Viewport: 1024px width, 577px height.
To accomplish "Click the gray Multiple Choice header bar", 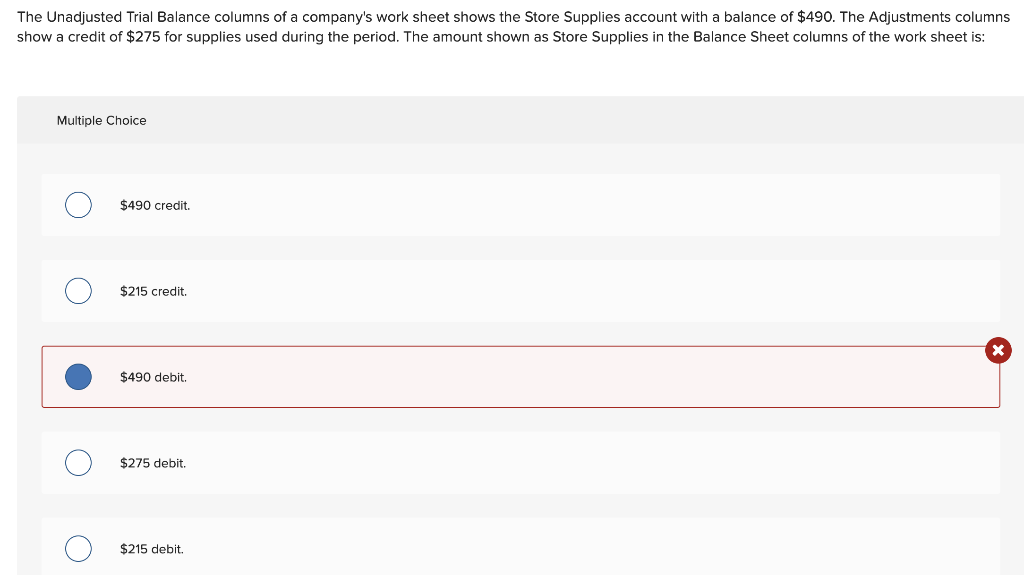I will (x=520, y=120).
